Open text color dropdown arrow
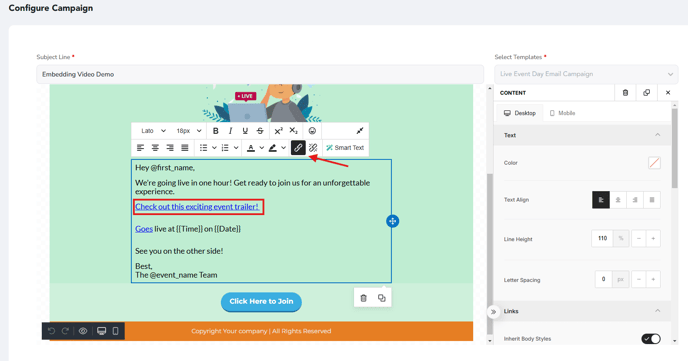This screenshot has height=361, width=688. (x=262, y=148)
